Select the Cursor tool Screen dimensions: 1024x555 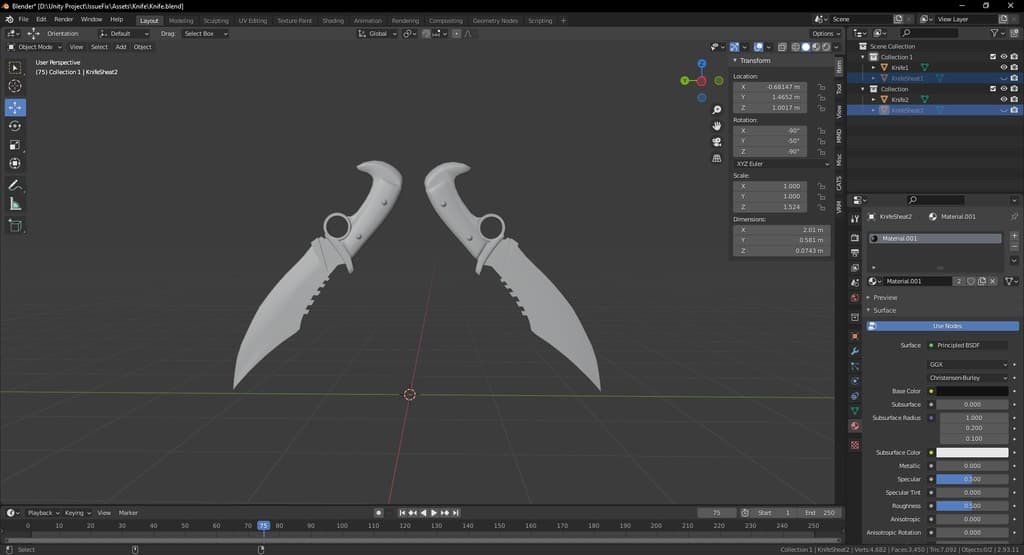(15, 87)
